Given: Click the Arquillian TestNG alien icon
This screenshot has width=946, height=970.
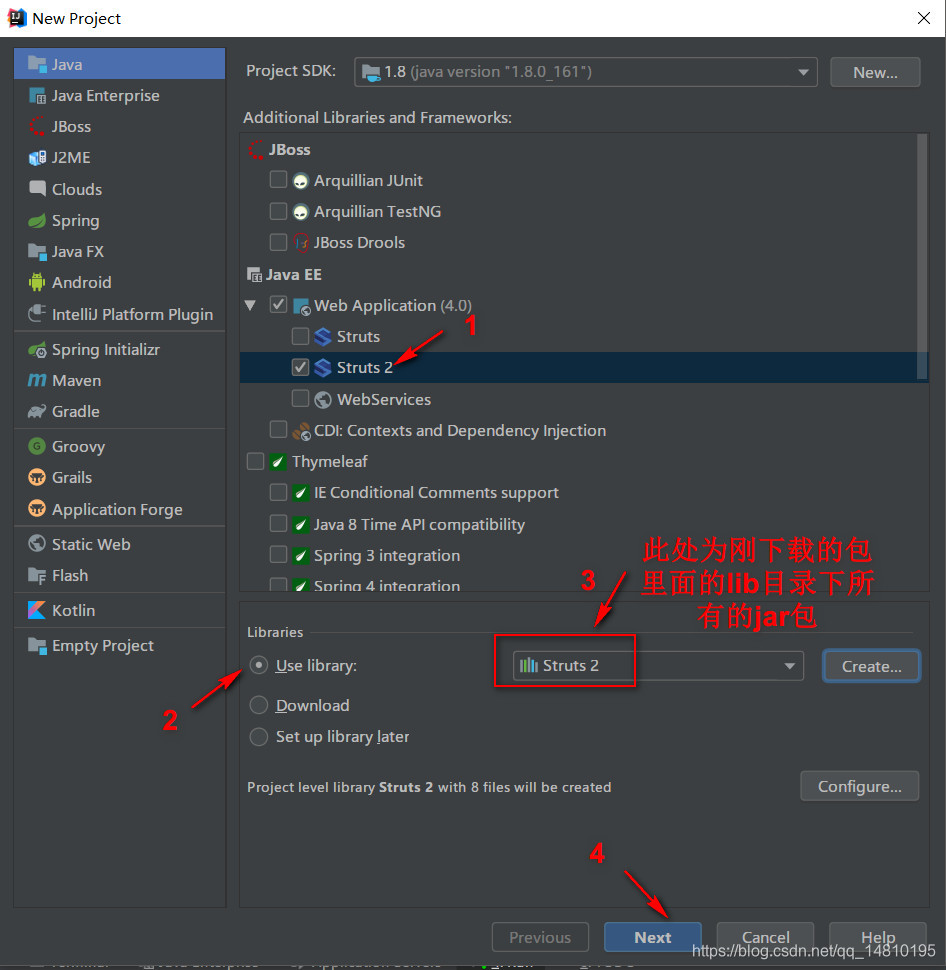Looking at the screenshot, I should [x=301, y=212].
